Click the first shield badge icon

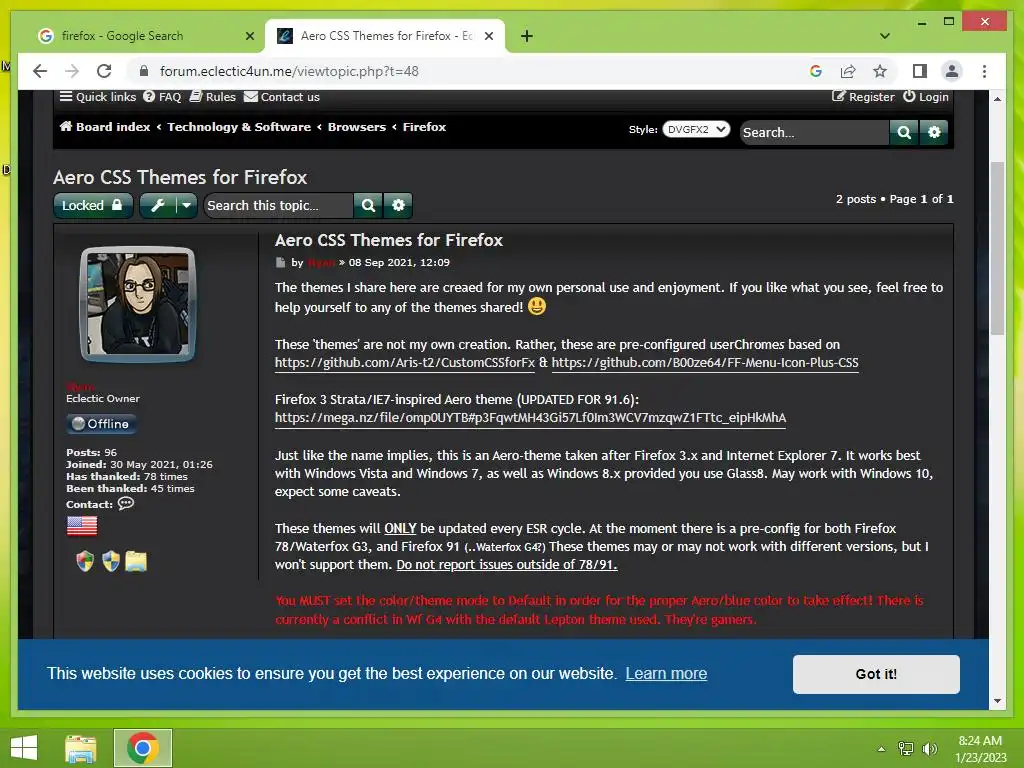(x=85, y=561)
